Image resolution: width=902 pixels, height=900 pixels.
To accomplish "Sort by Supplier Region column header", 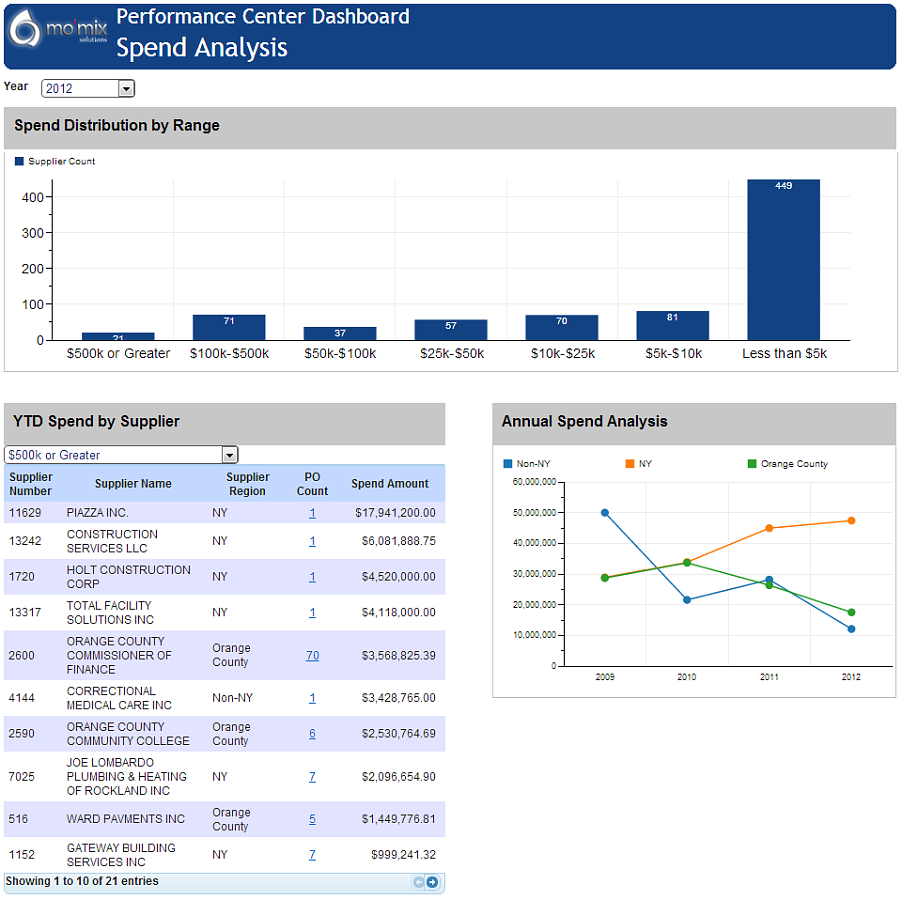I will coord(247,484).
